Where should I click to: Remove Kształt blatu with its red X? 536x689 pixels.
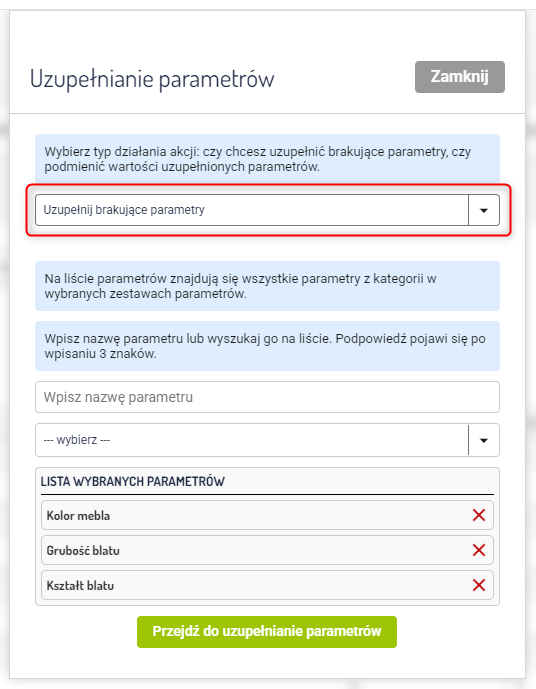click(478, 585)
